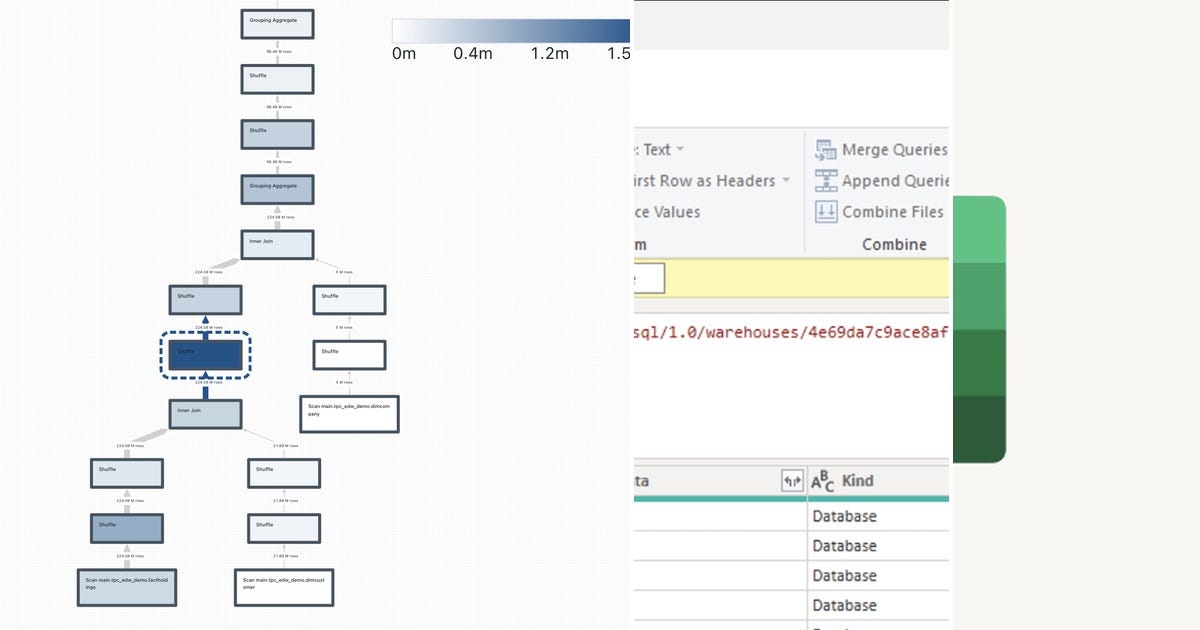The height and width of the screenshot is (630, 1200).
Task: Select the highlighted Shuffle node in query plan
Action: point(206,353)
